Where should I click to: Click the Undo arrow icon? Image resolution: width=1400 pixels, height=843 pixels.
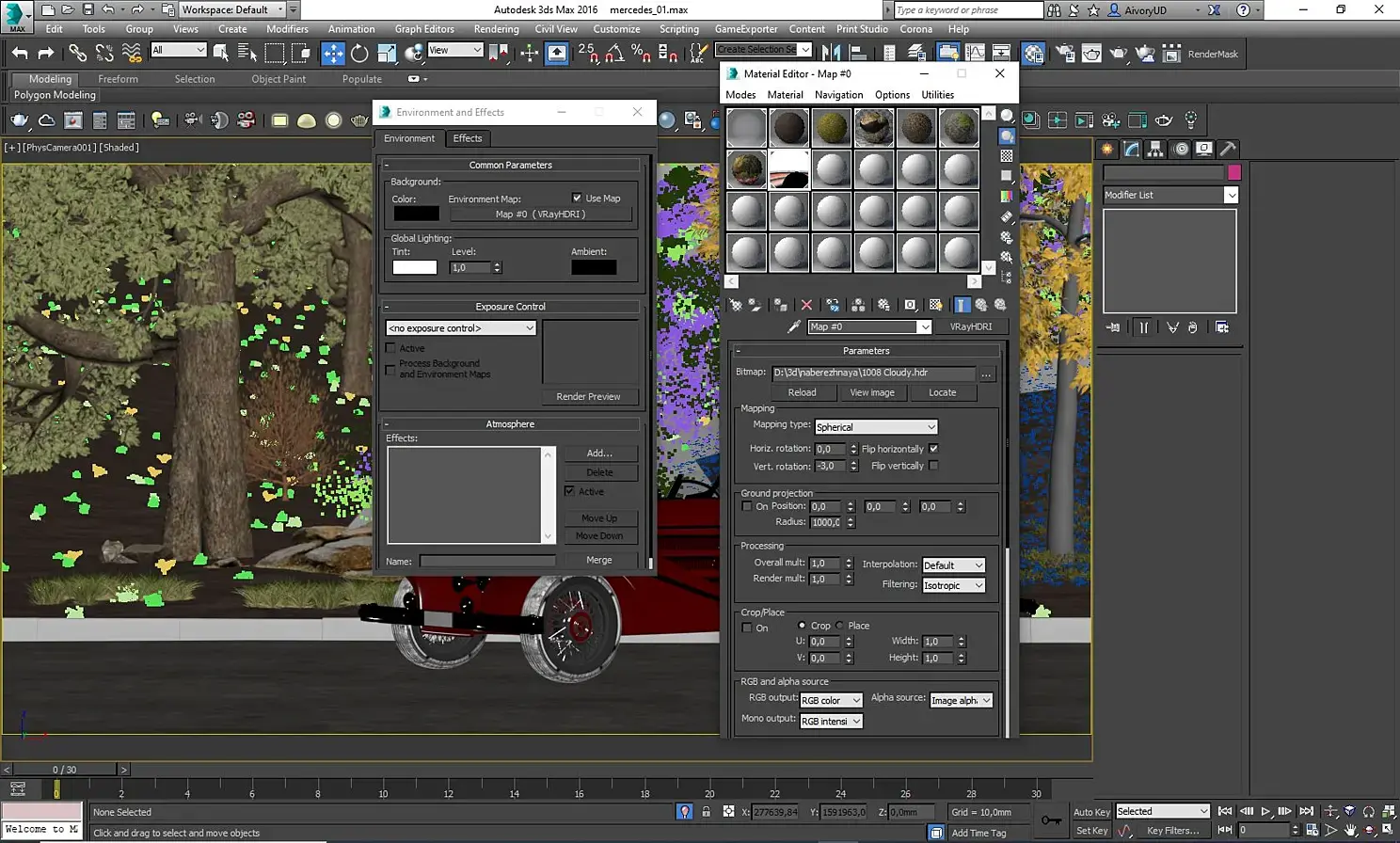20,54
